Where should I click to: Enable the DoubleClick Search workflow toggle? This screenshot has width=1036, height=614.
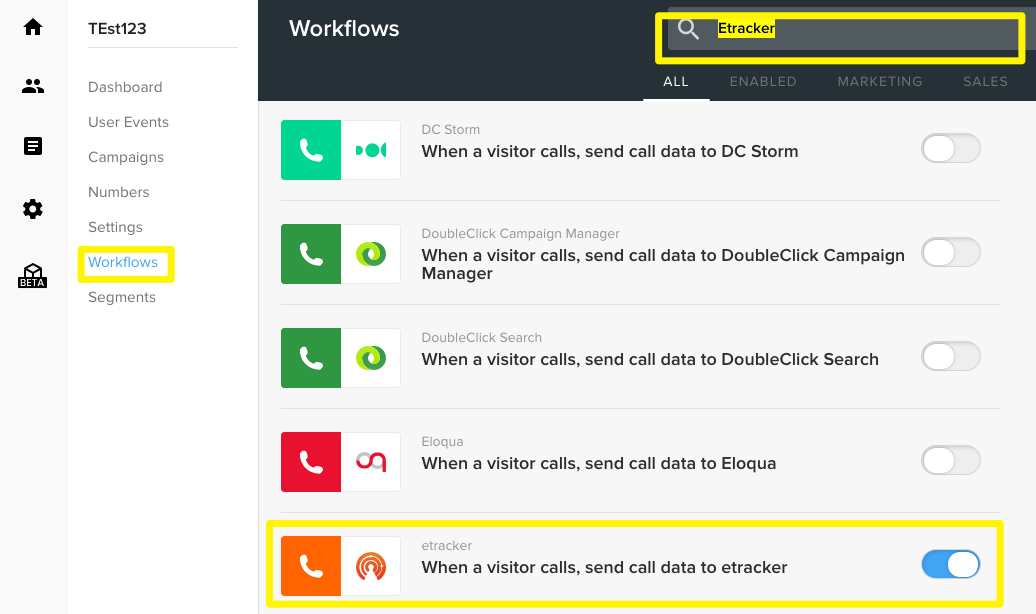click(951, 356)
